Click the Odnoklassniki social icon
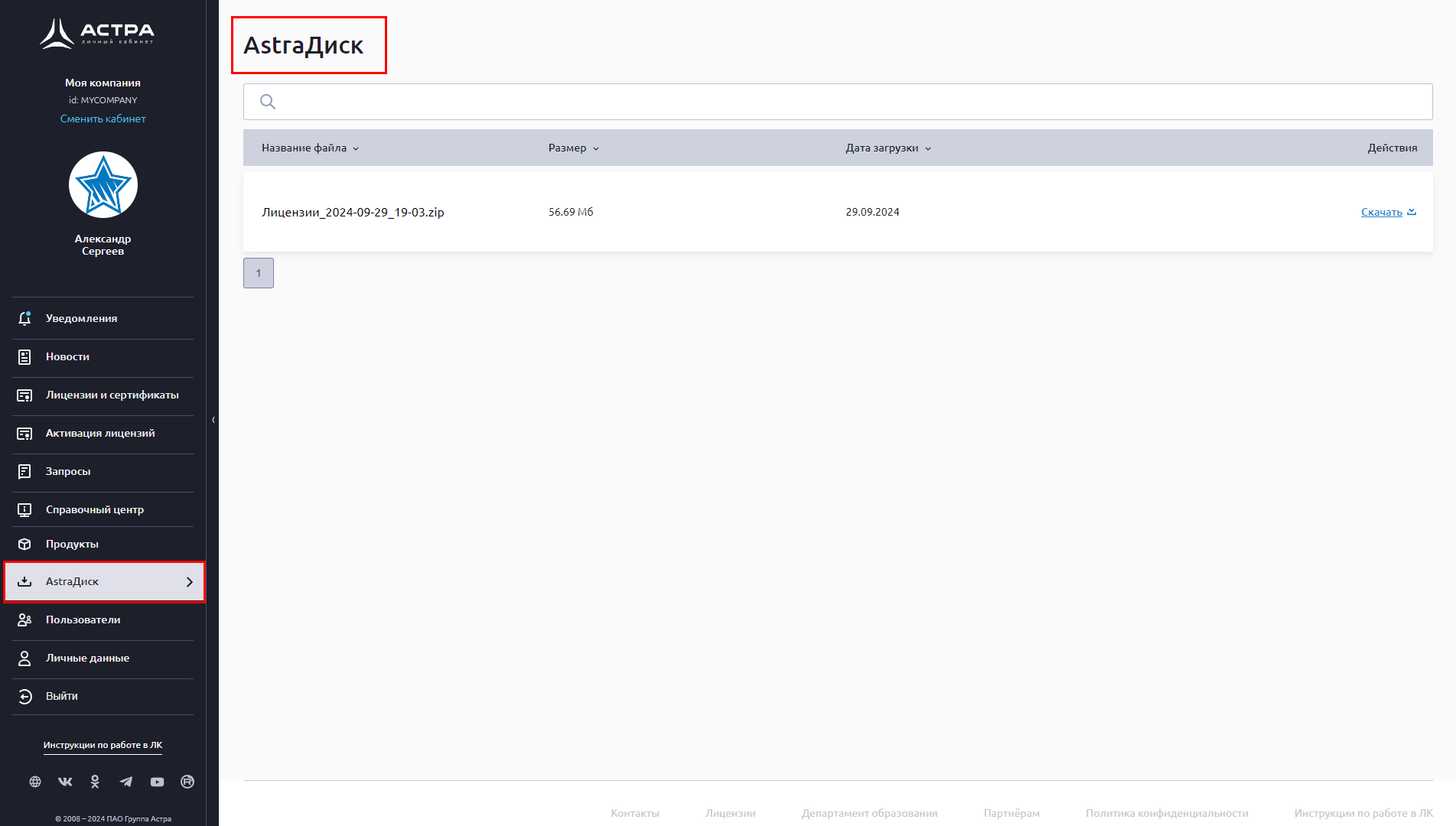Image resolution: width=1456 pixels, height=826 pixels. 95,782
